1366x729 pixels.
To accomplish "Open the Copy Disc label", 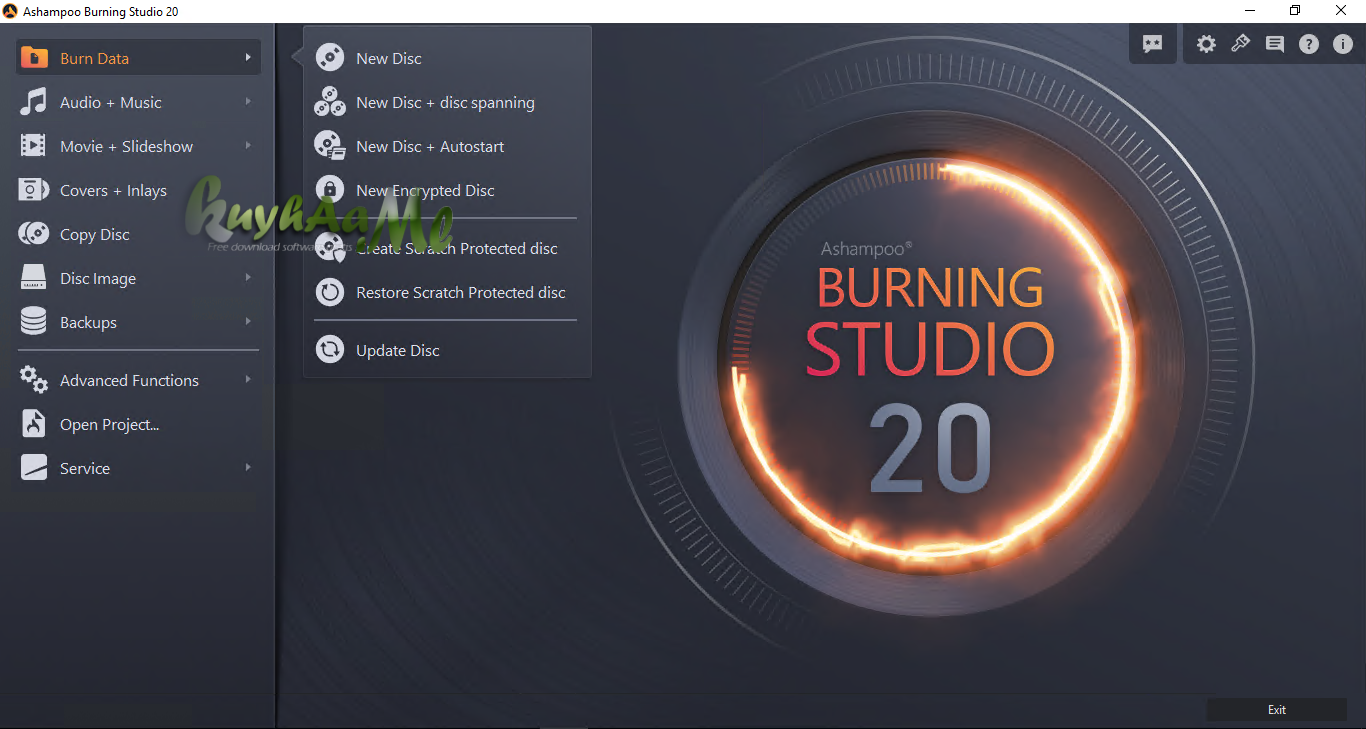I will tap(95, 235).
